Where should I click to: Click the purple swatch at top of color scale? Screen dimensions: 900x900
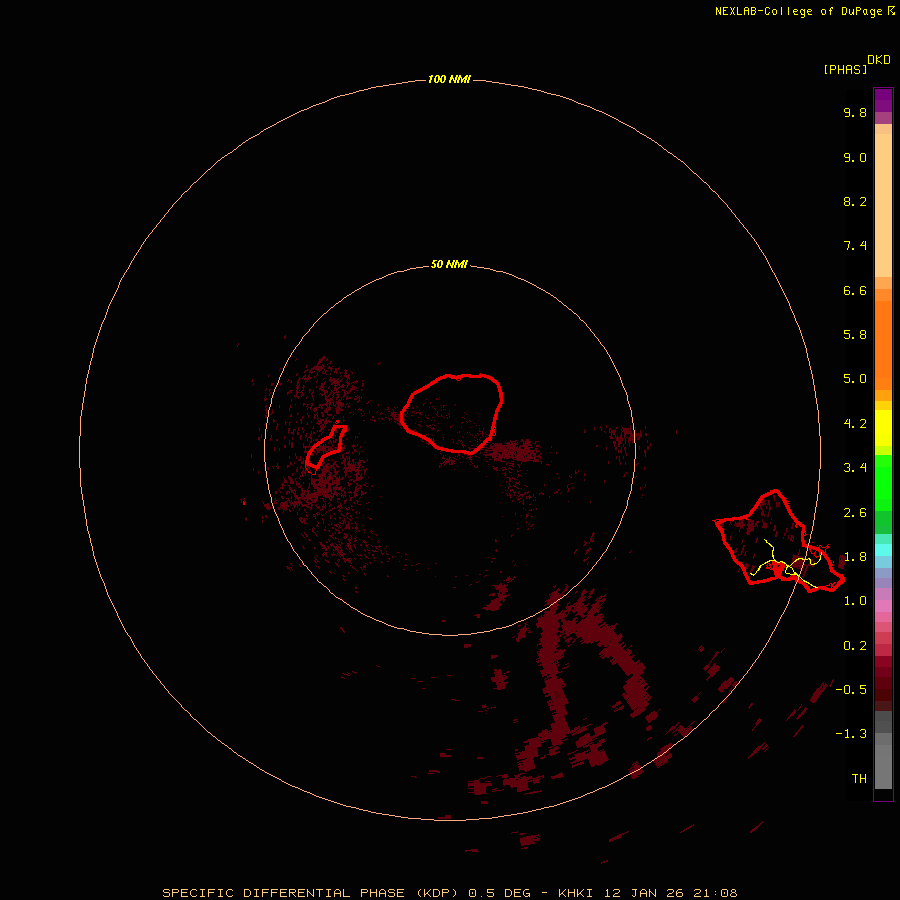coord(883,100)
